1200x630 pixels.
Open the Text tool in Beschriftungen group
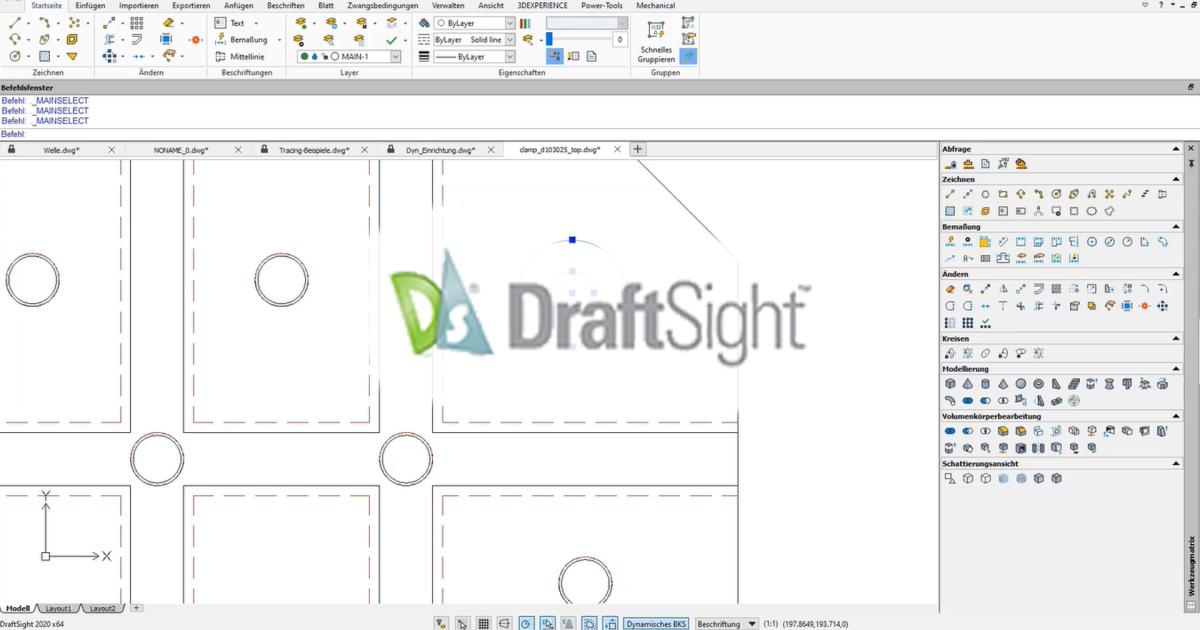232,22
